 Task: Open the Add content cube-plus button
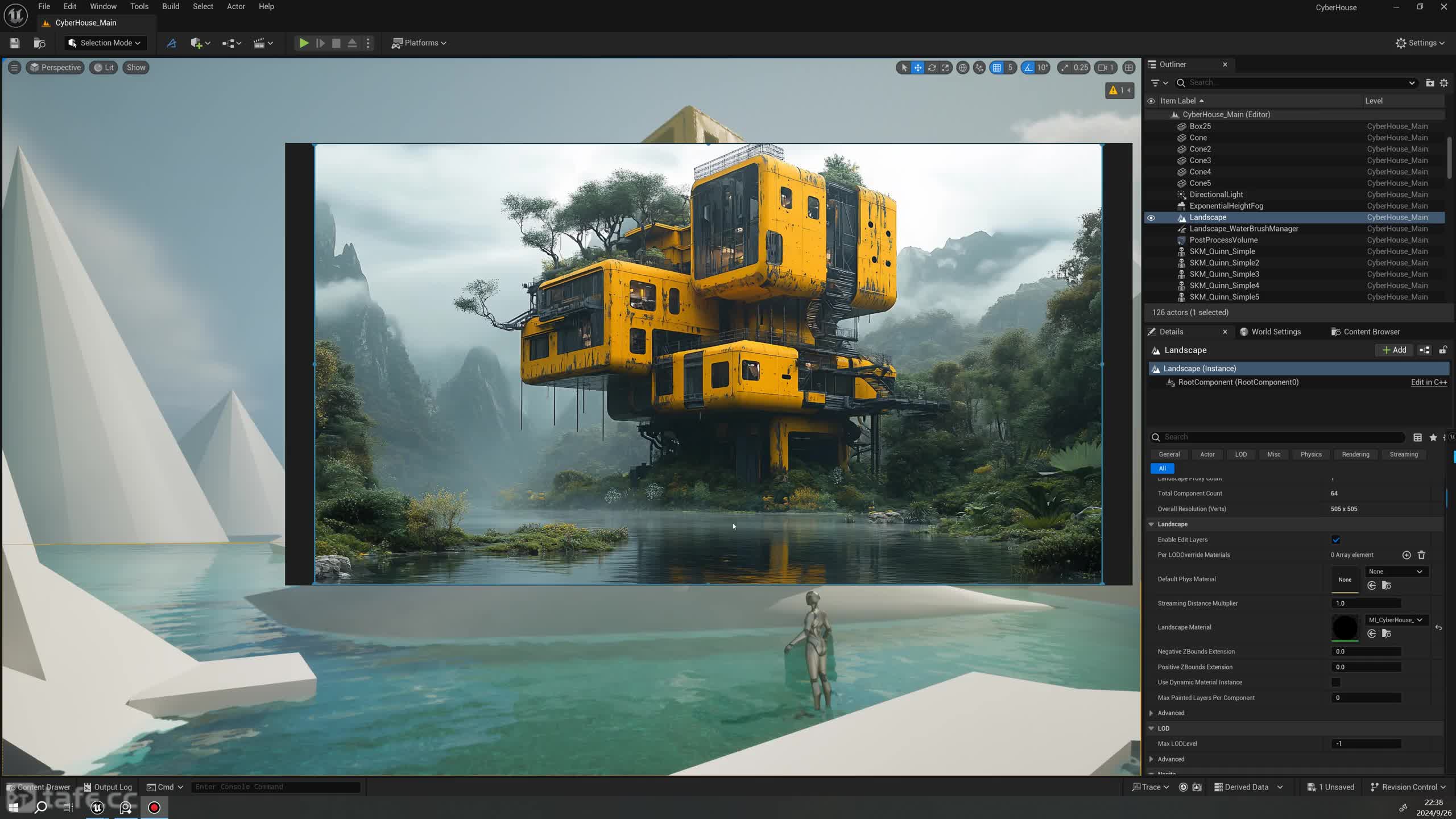pyautogui.click(x=200, y=43)
